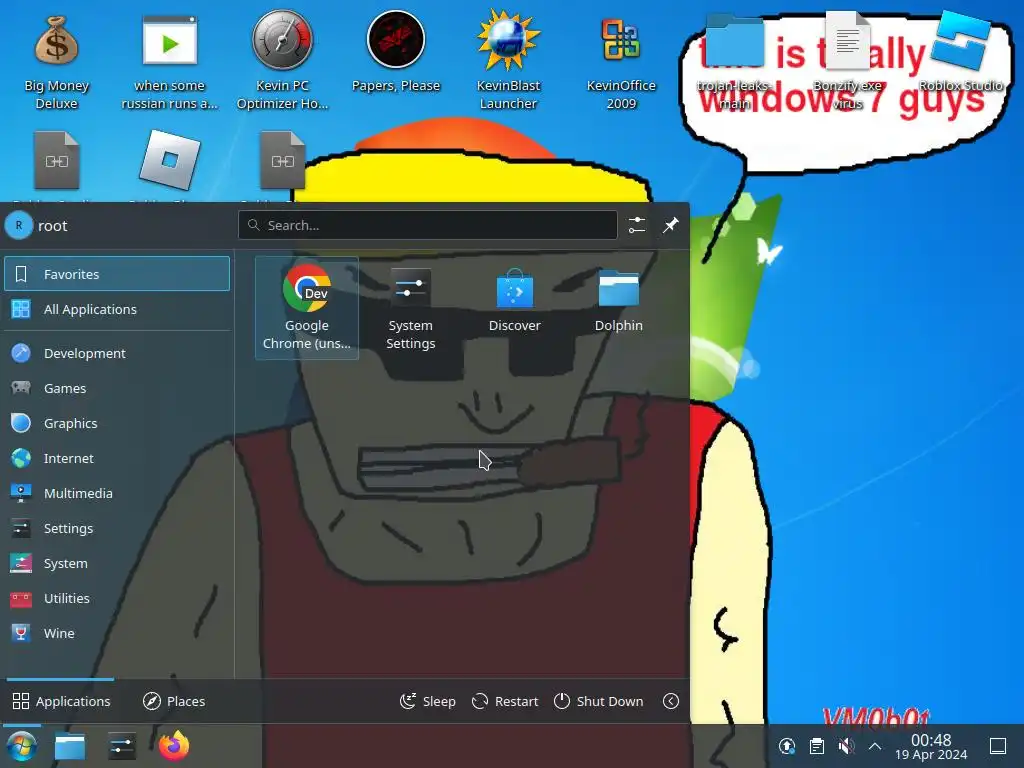
Task: Click the Shut Down button
Action: tap(598, 701)
